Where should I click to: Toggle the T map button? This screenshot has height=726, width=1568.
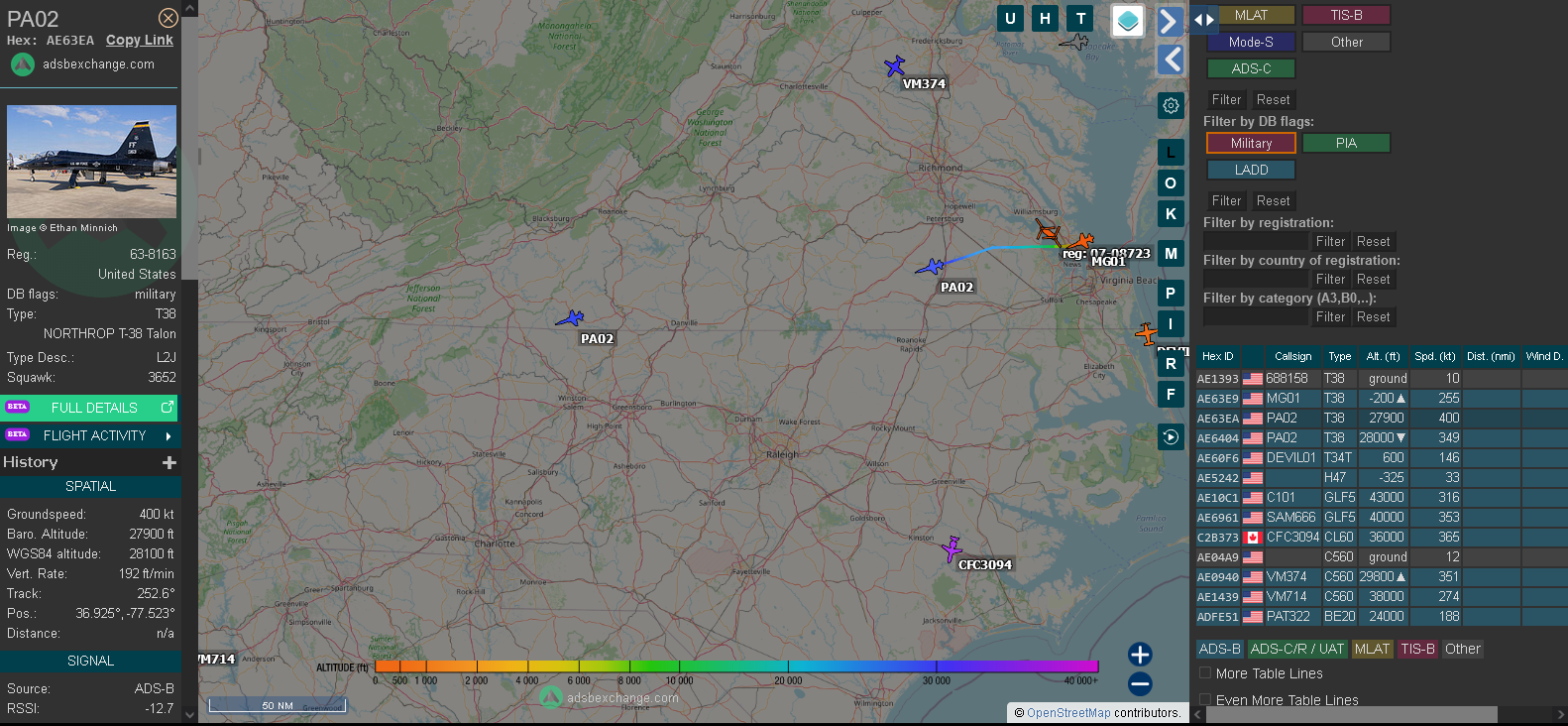point(1080,18)
